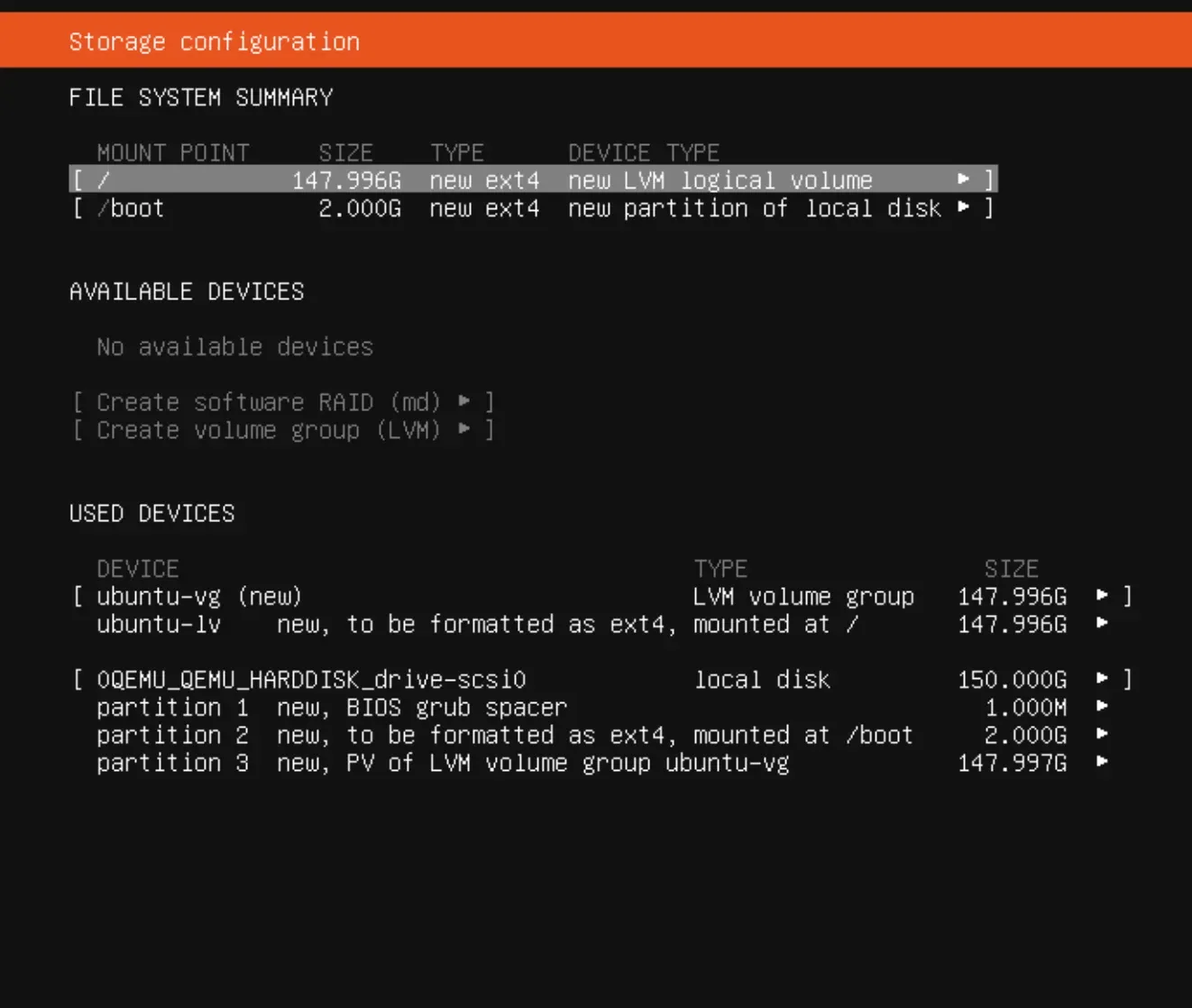The height and width of the screenshot is (1008, 1192).
Task: Open the arrow for partition 3 PV row
Action: tap(1102, 762)
